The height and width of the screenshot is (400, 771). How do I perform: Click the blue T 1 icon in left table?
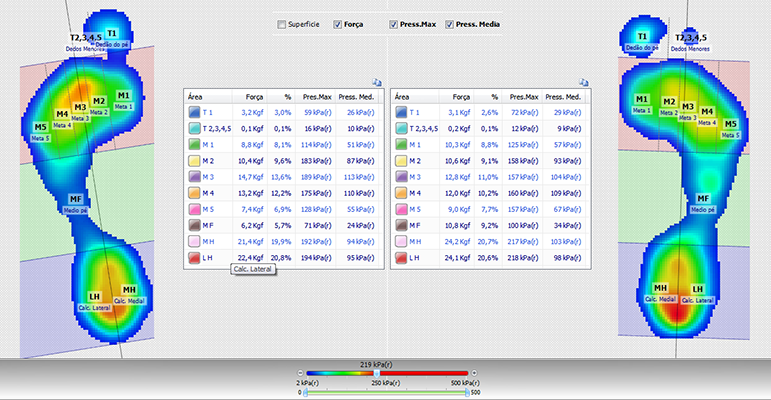(193, 113)
